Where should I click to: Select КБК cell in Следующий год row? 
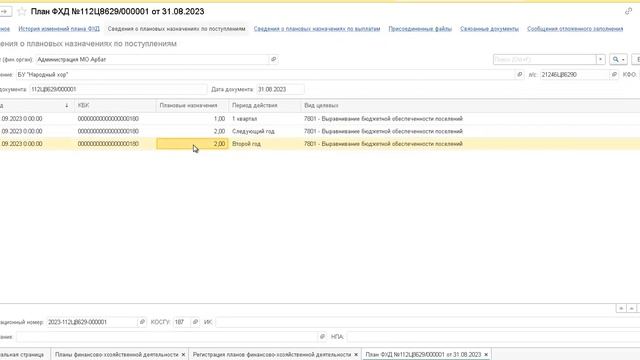pyautogui.click(x=115, y=131)
